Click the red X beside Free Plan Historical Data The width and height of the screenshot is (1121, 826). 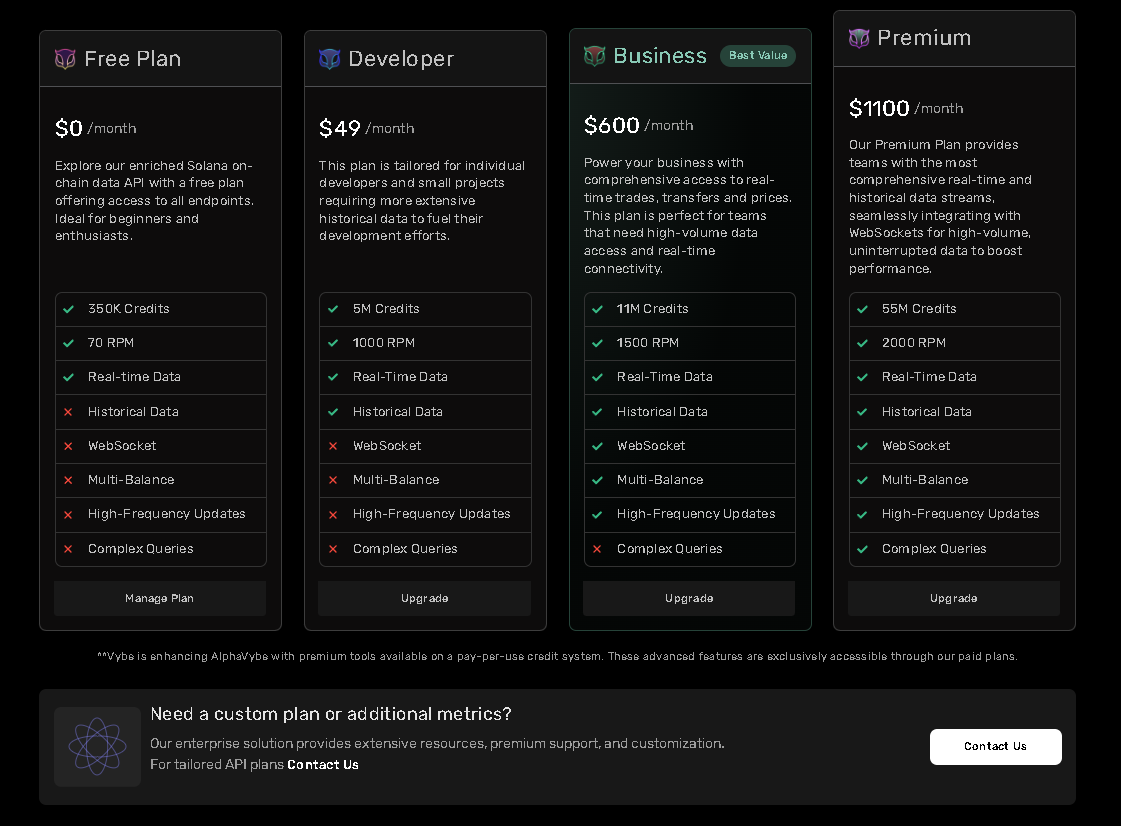pyautogui.click(x=69, y=412)
